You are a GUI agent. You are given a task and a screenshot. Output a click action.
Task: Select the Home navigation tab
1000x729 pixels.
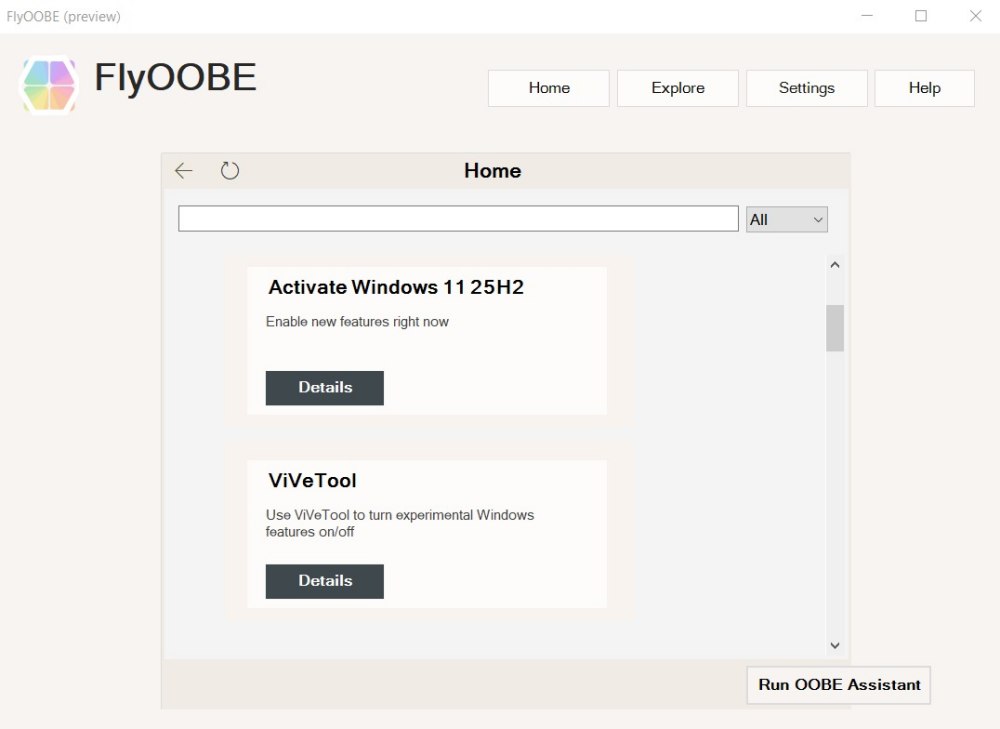click(548, 88)
